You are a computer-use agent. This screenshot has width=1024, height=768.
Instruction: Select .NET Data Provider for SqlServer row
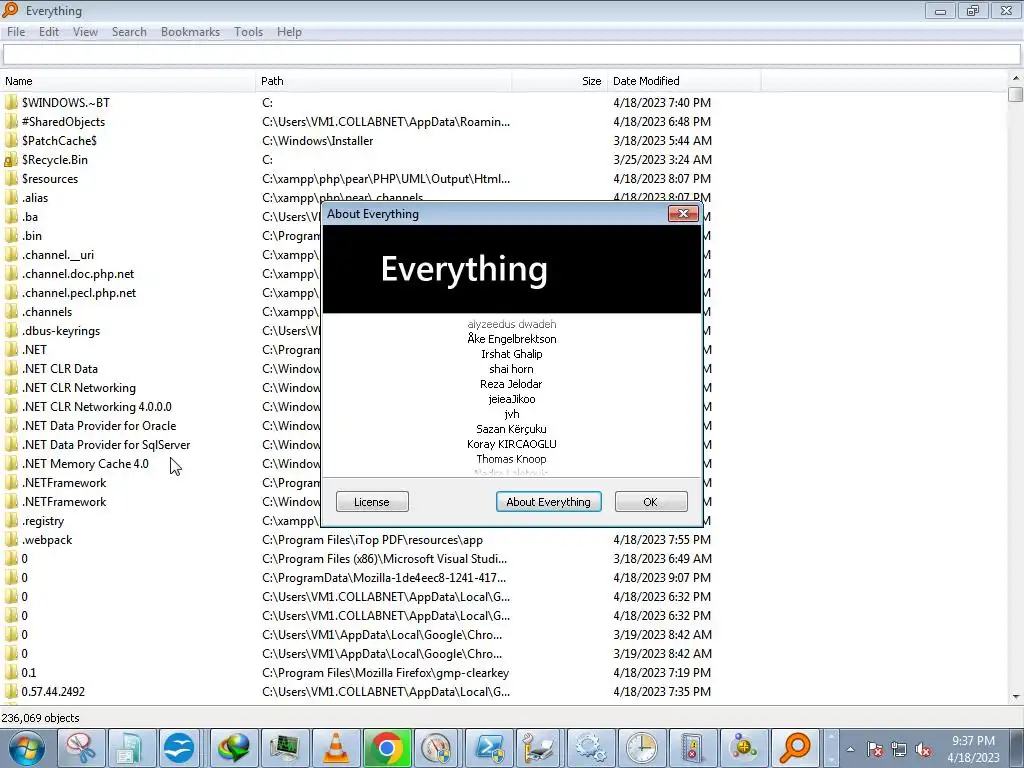106,444
